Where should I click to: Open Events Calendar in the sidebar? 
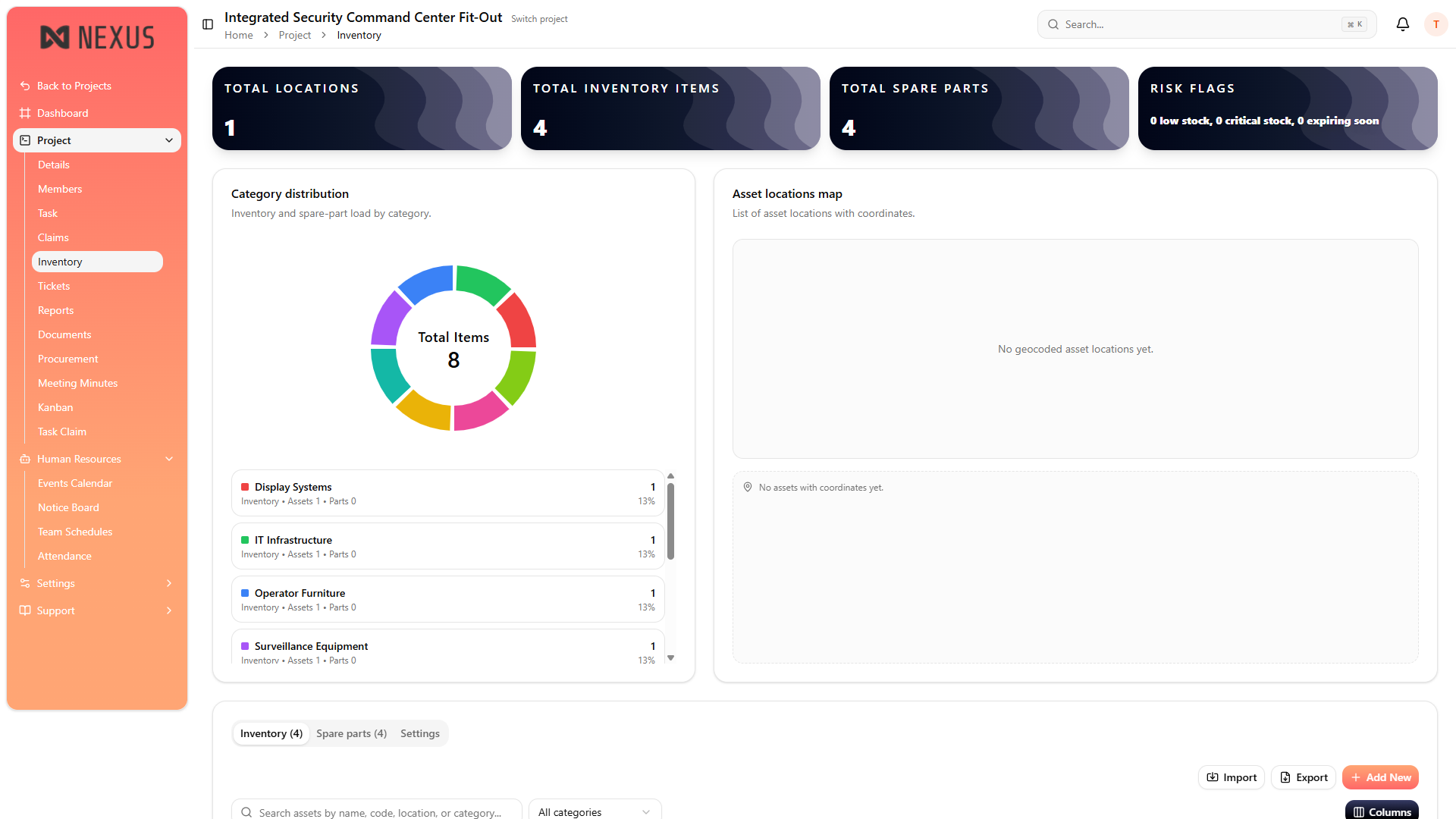(x=75, y=483)
